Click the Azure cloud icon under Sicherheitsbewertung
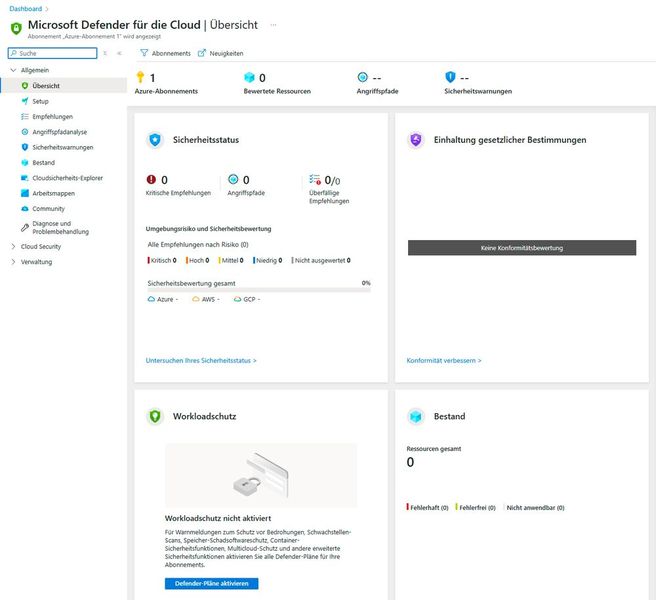 (151, 299)
